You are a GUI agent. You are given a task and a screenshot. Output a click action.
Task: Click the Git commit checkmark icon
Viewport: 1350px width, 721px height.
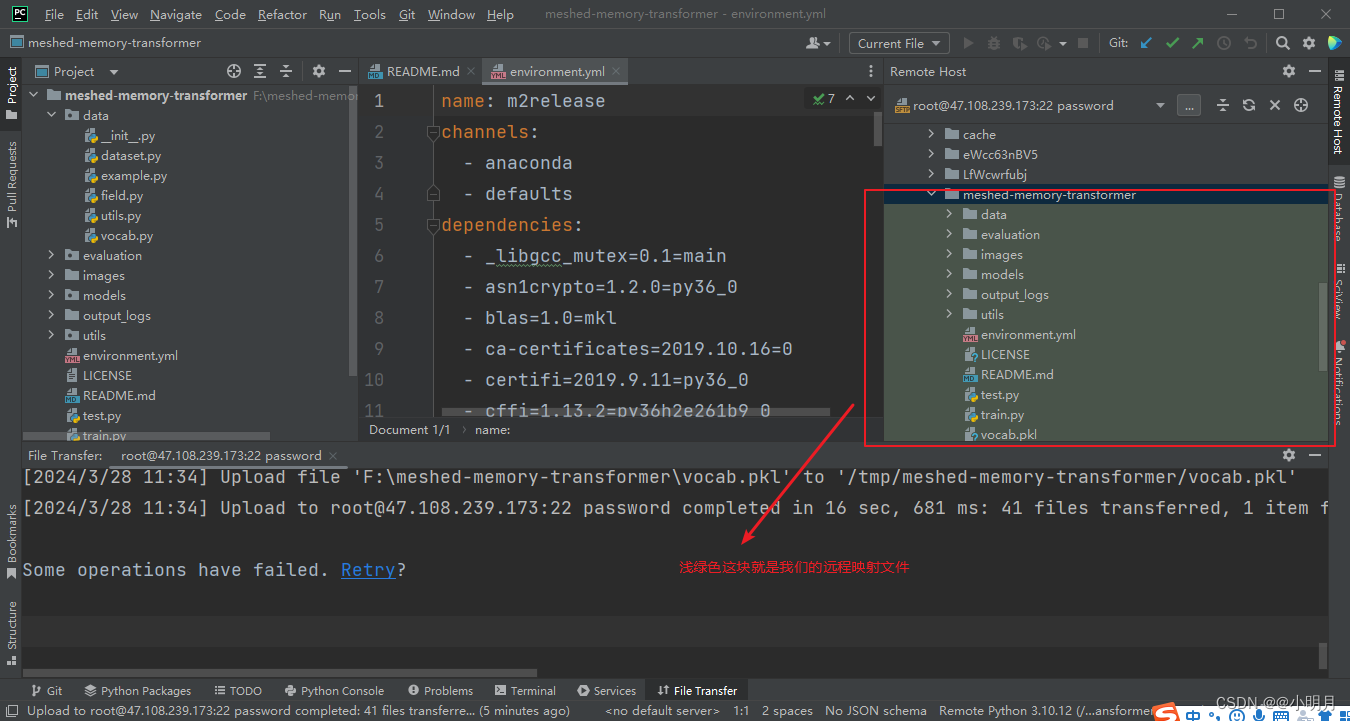pos(1172,43)
